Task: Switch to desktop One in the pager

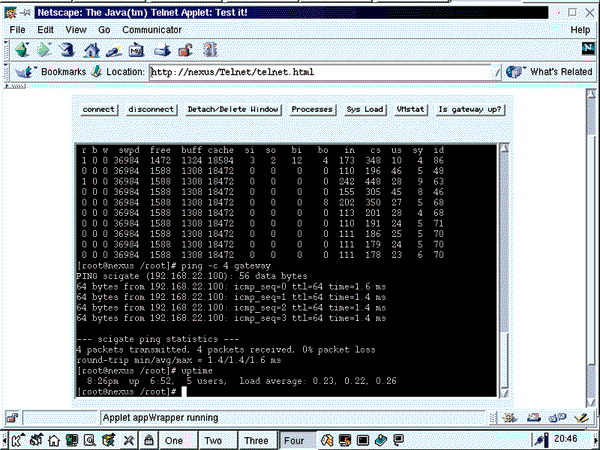Action: (174, 439)
